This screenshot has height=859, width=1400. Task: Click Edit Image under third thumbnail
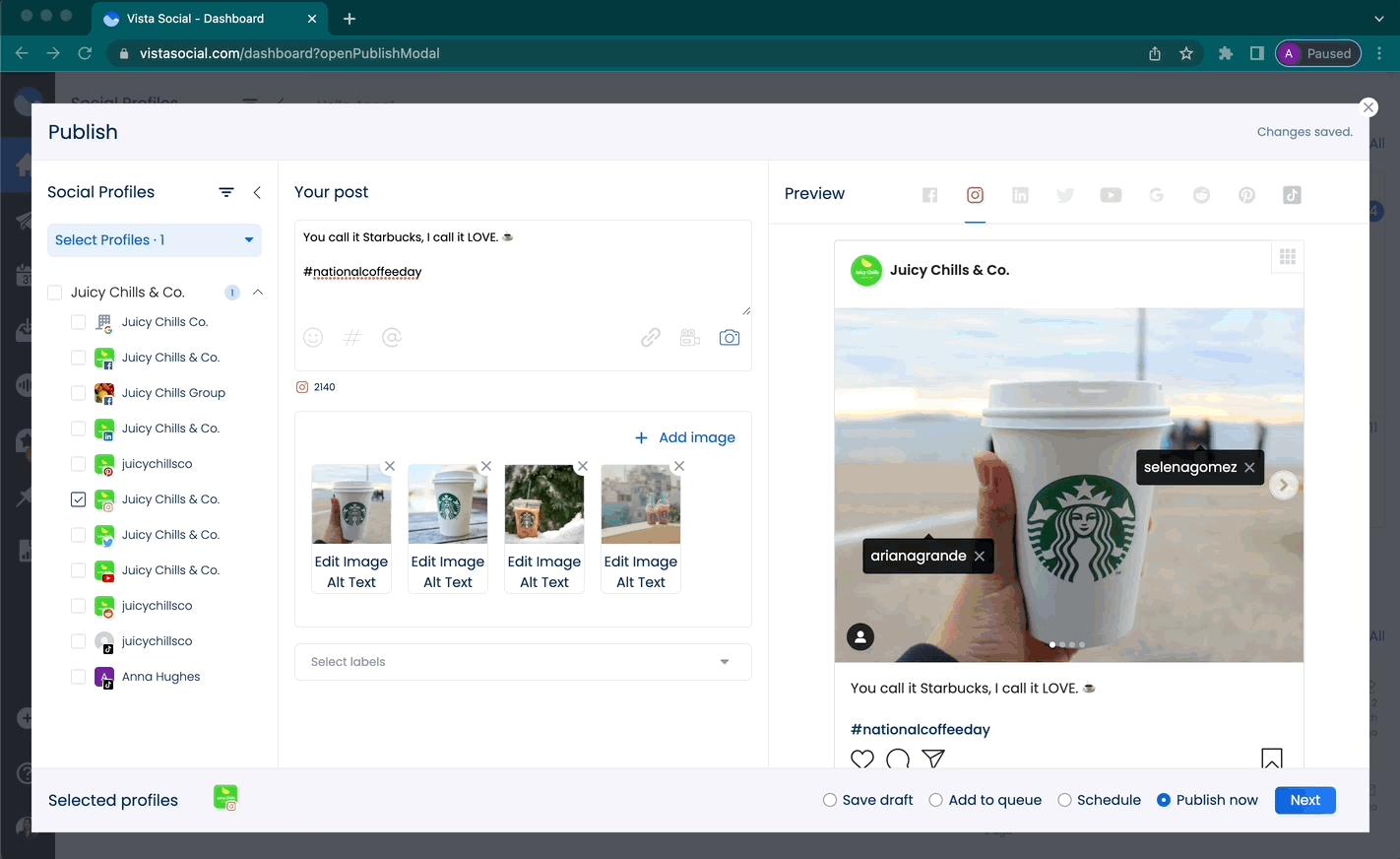click(x=544, y=562)
